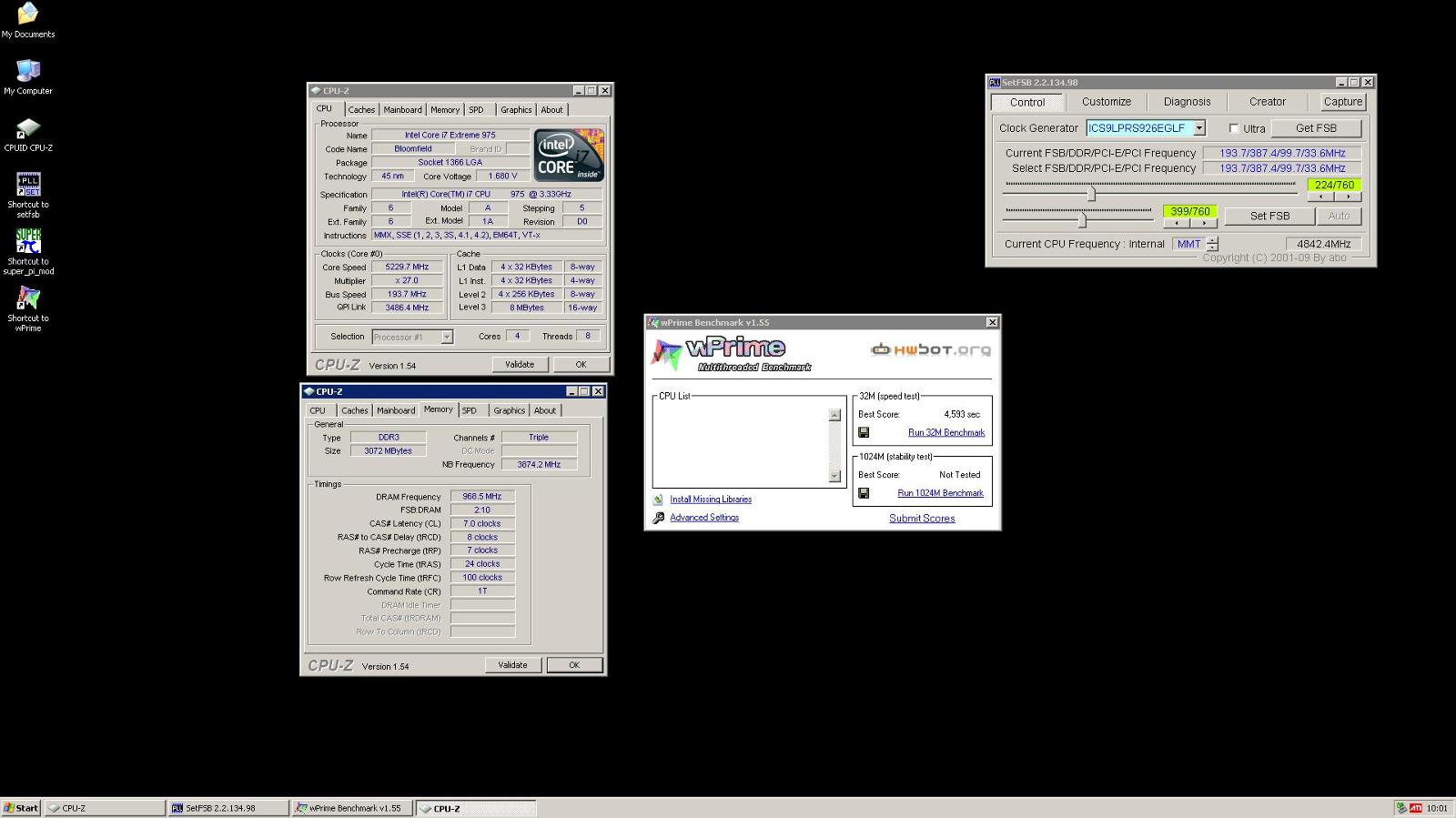Click the 10:01 clock in the system tray
The width and height of the screenshot is (1456, 818).
pyautogui.click(x=1437, y=808)
